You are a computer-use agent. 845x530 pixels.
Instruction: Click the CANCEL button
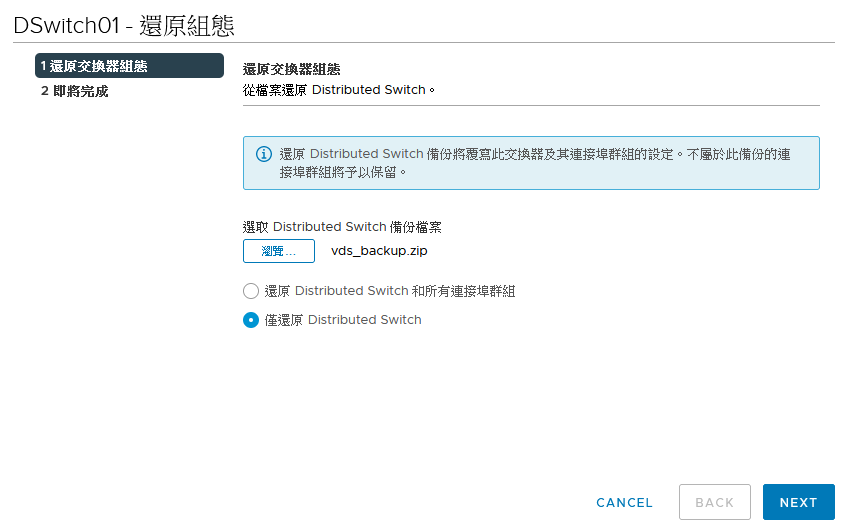[x=624, y=503]
